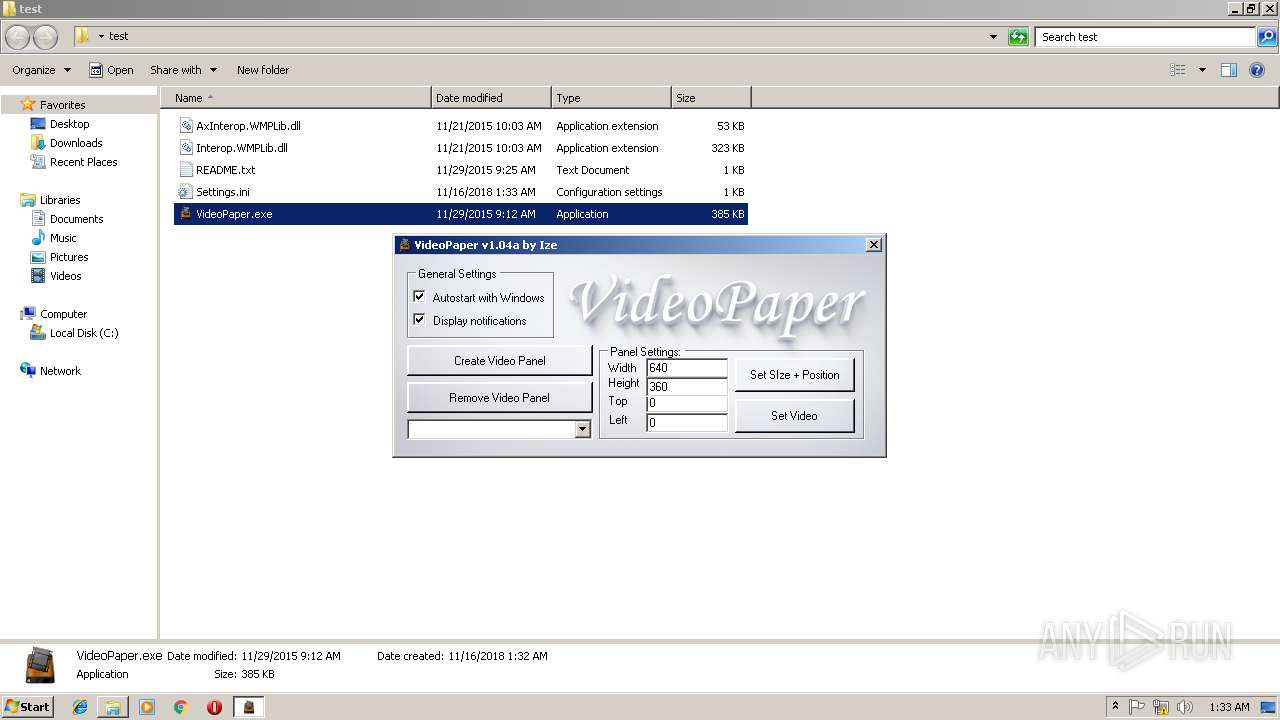Click the Back navigation button
This screenshot has height=720, width=1280.
point(18,37)
